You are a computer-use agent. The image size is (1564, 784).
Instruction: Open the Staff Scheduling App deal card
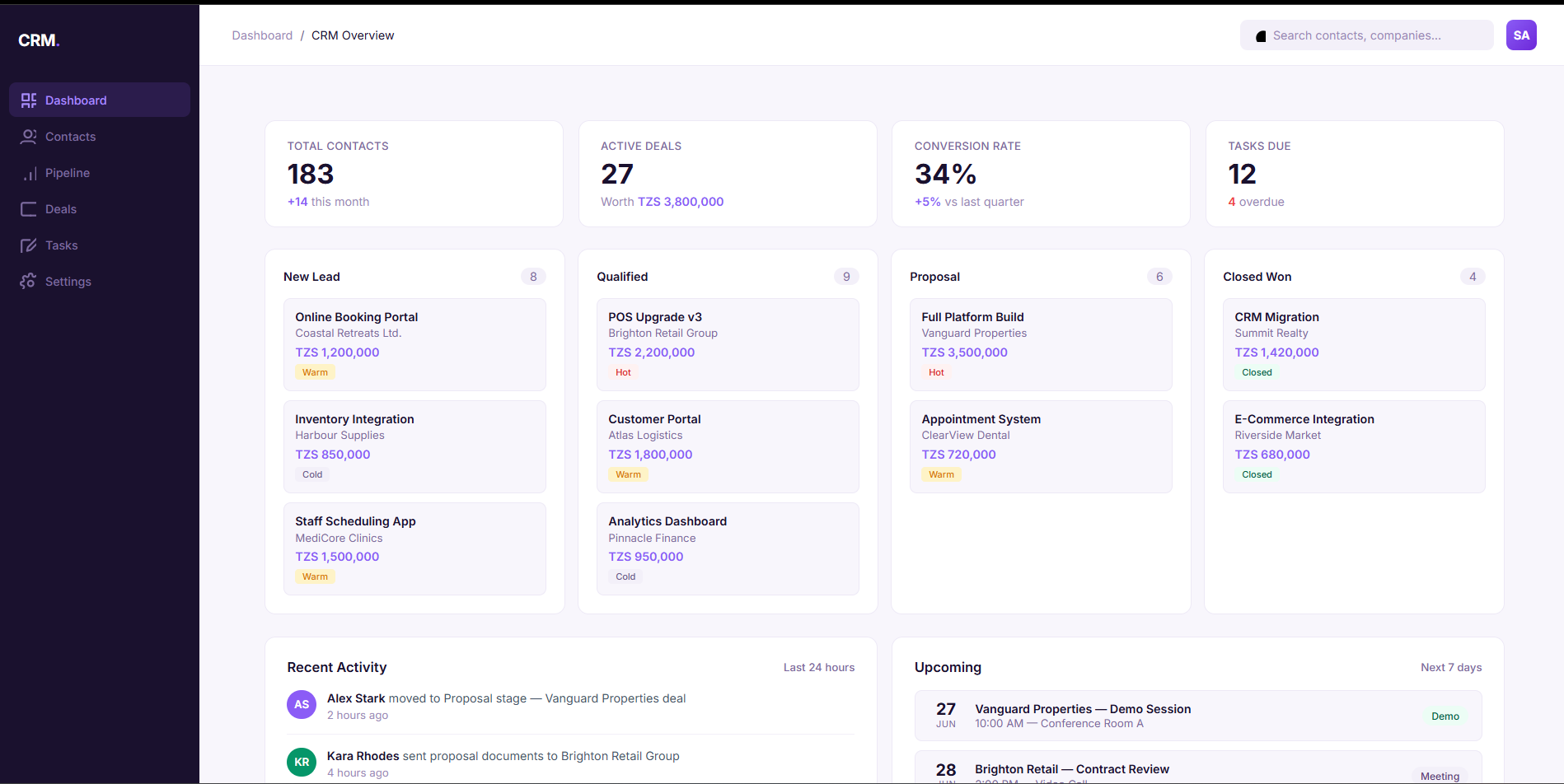click(414, 549)
